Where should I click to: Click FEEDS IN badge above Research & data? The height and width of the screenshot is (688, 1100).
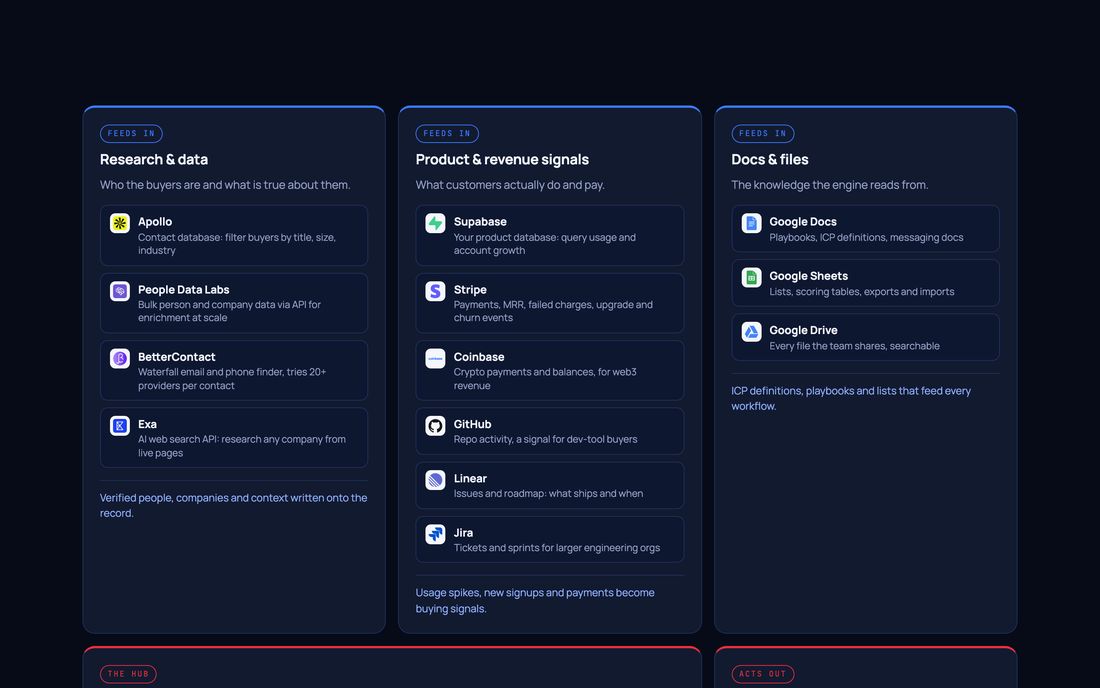coord(131,133)
